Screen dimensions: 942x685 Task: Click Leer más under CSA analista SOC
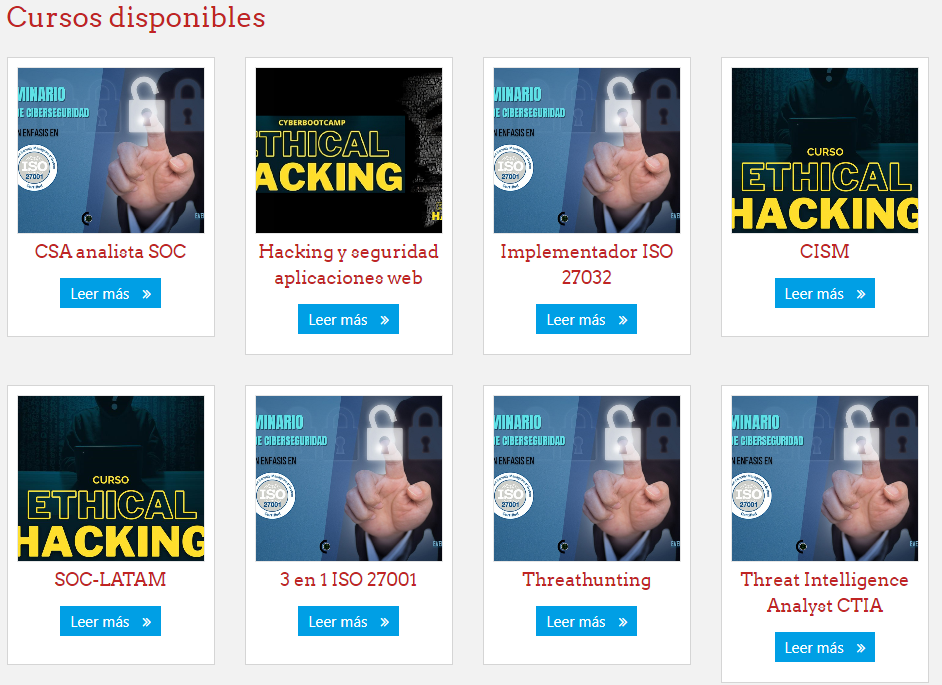pos(111,293)
